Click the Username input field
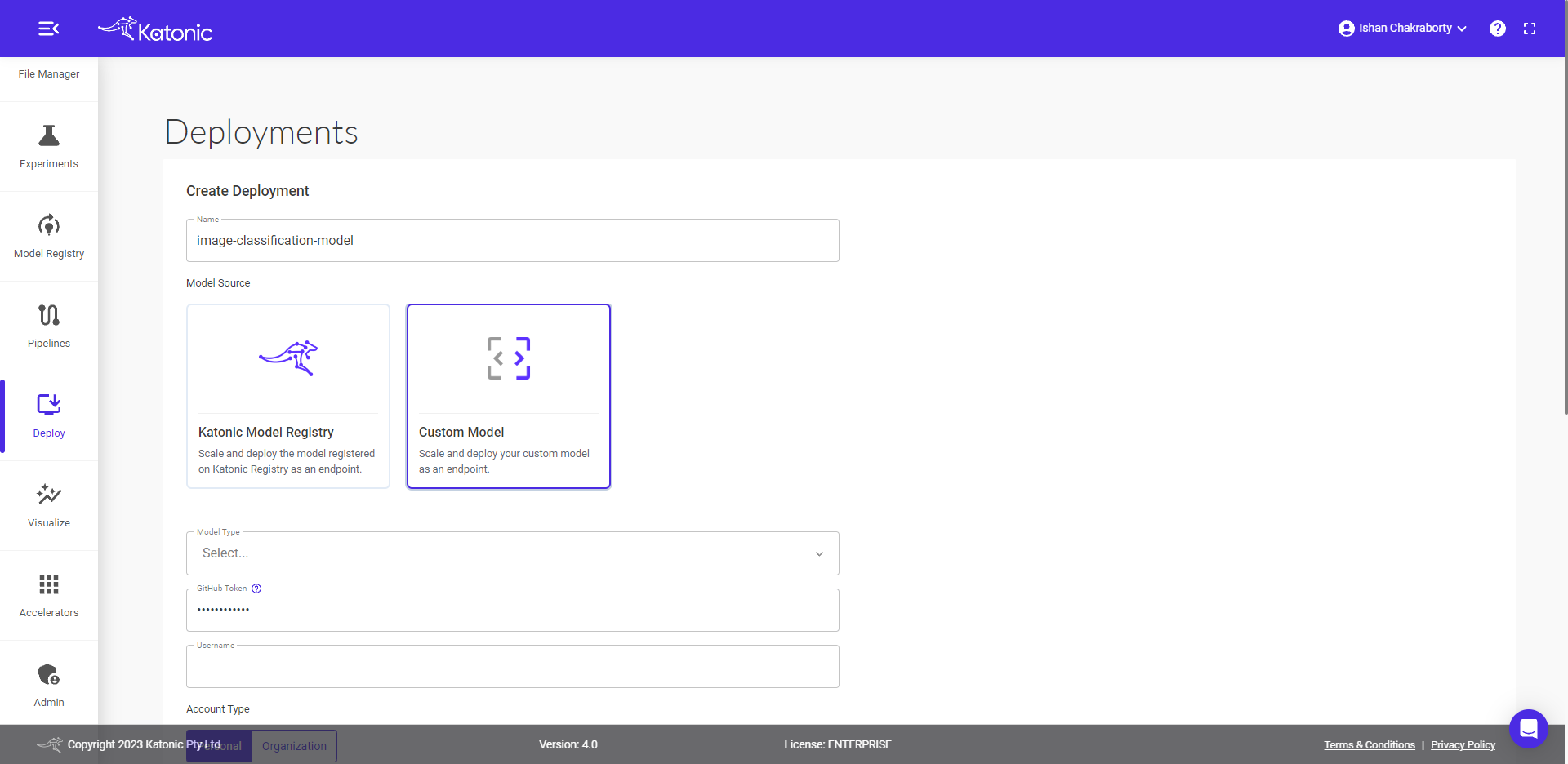Viewport: 1568px width, 764px height. (513, 667)
